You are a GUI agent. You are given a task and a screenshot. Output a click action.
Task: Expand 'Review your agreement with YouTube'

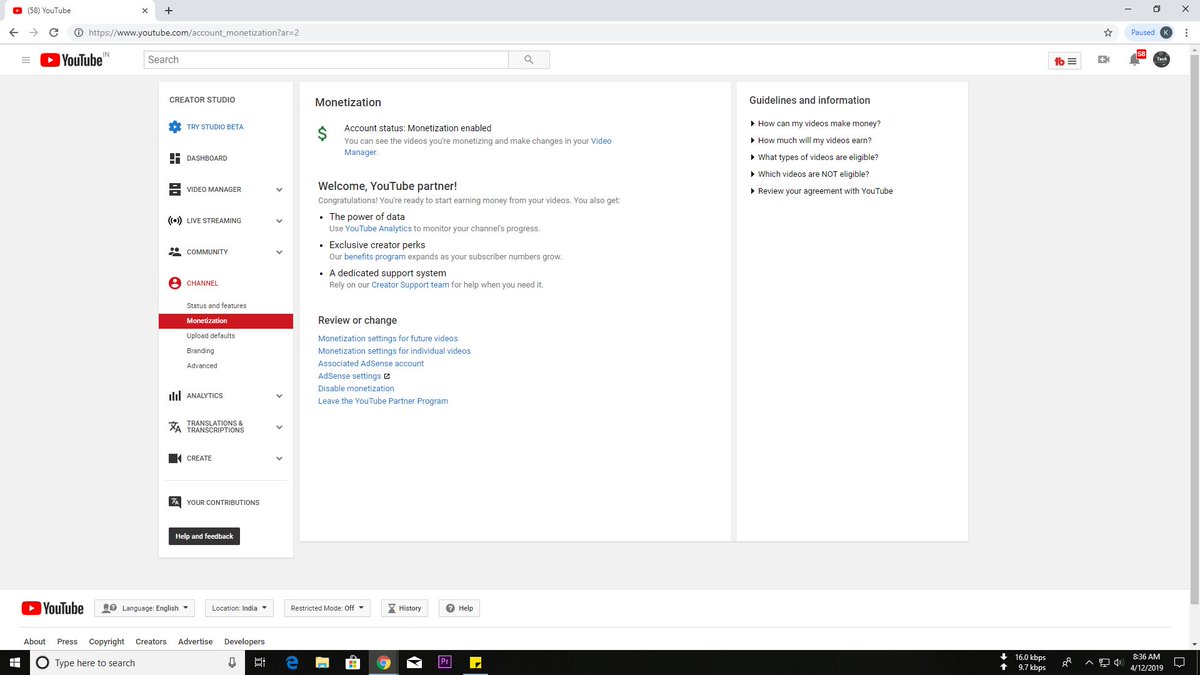(x=821, y=191)
